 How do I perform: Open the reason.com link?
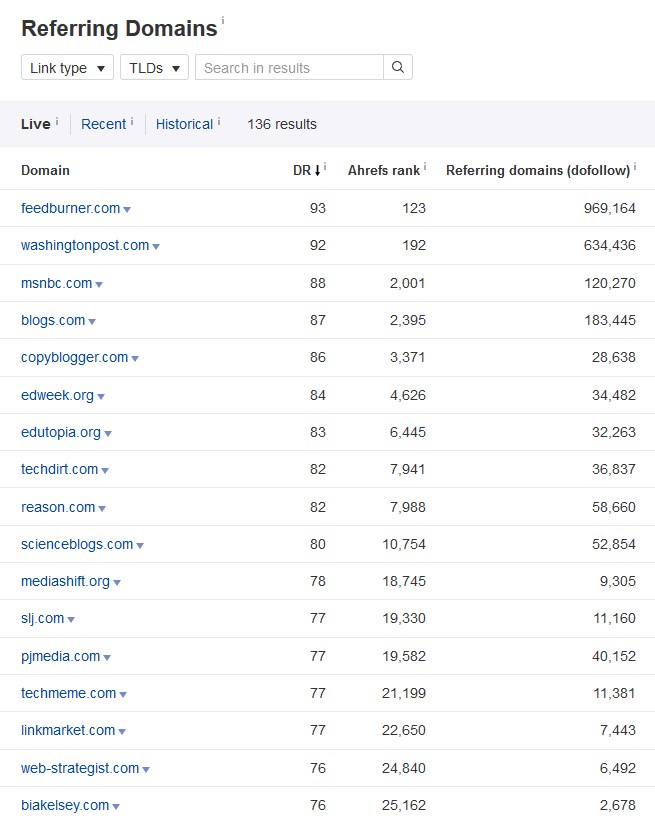(x=58, y=507)
